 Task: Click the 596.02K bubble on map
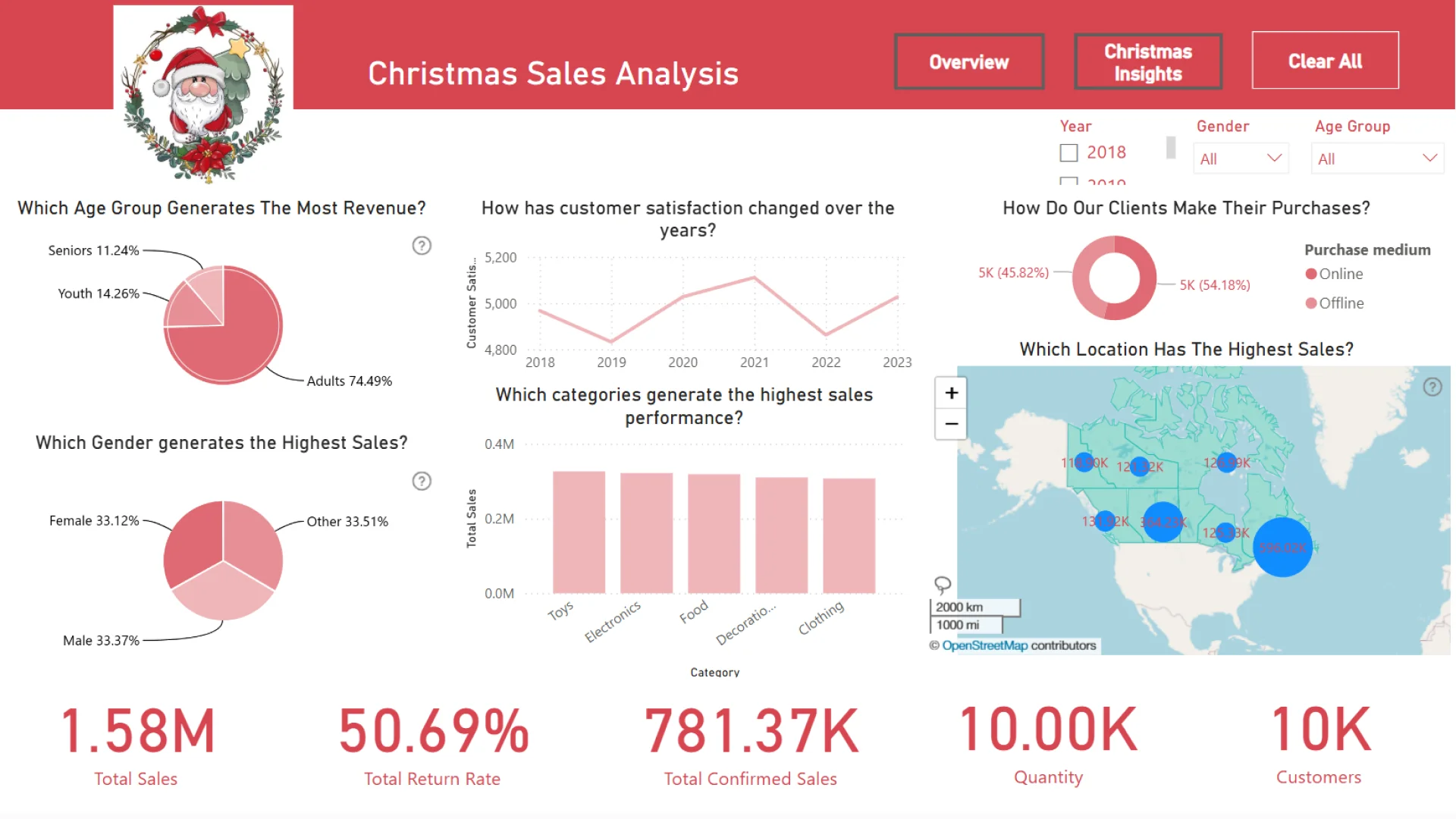click(x=1282, y=547)
